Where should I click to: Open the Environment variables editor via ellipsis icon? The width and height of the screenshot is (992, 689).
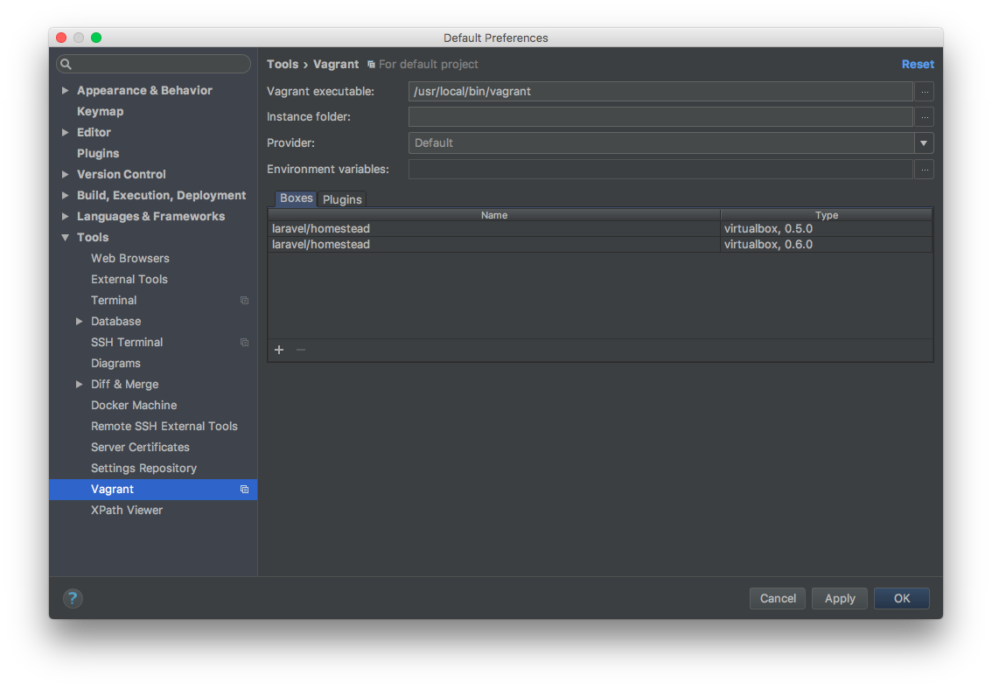(x=924, y=169)
